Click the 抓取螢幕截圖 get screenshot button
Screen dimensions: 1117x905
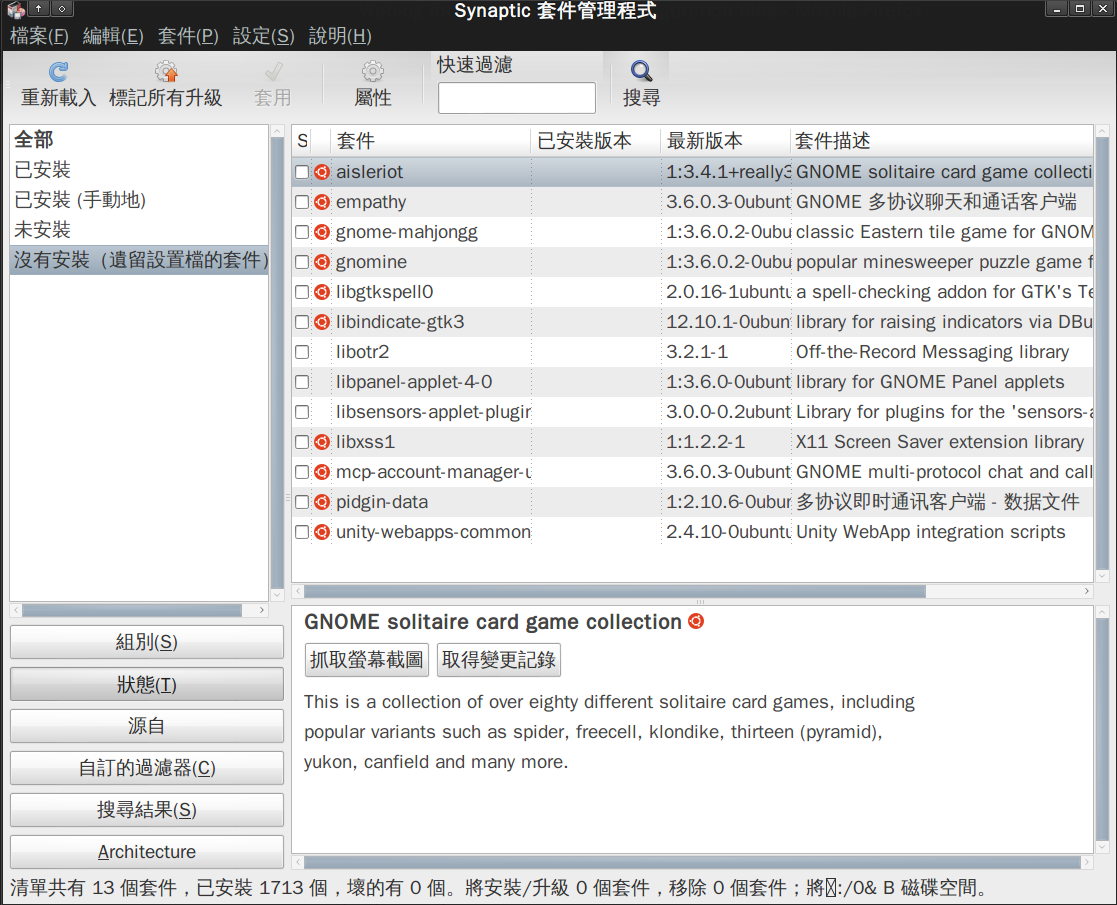coord(367,659)
